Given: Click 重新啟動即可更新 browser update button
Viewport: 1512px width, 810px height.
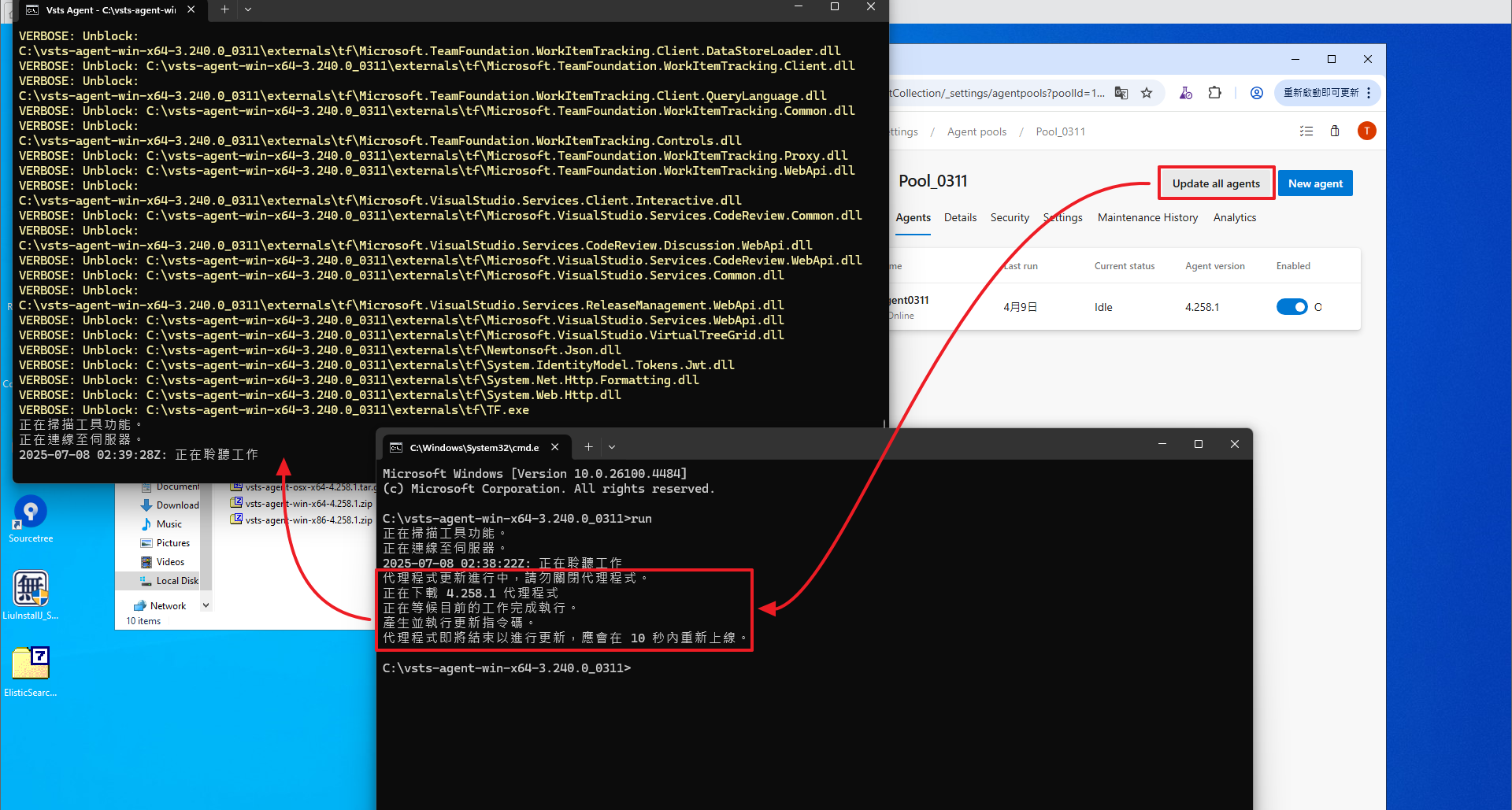Looking at the screenshot, I should (1321, 93).
